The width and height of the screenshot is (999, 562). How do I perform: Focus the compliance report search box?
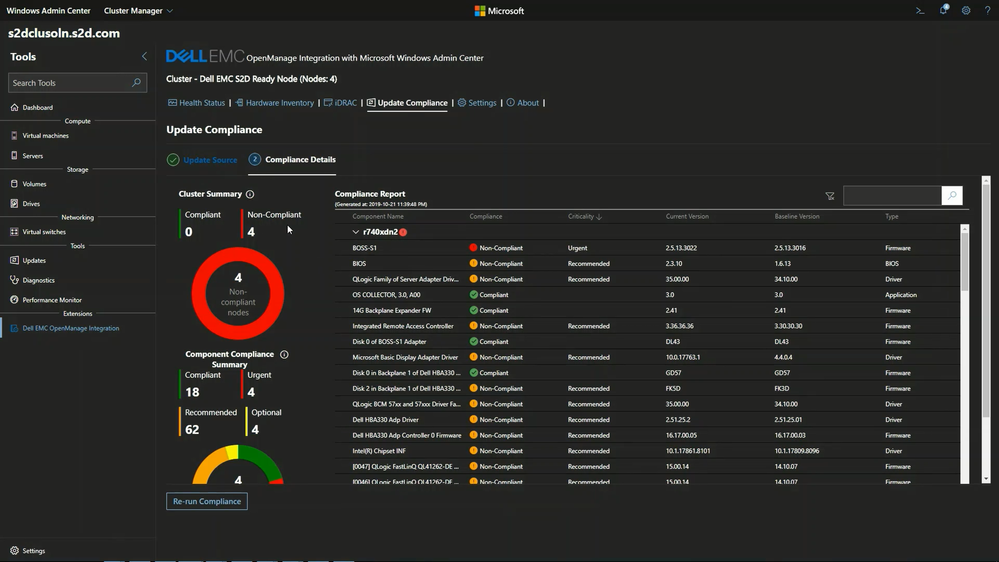(892, 196)
